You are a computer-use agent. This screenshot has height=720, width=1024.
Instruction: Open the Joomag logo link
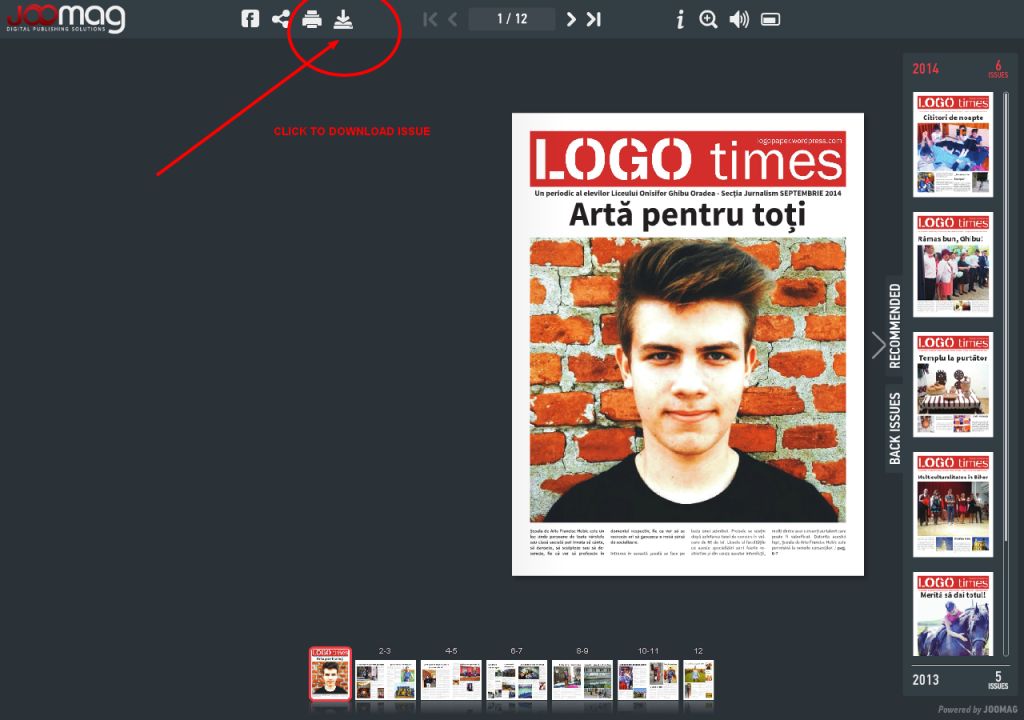[65, 18]
